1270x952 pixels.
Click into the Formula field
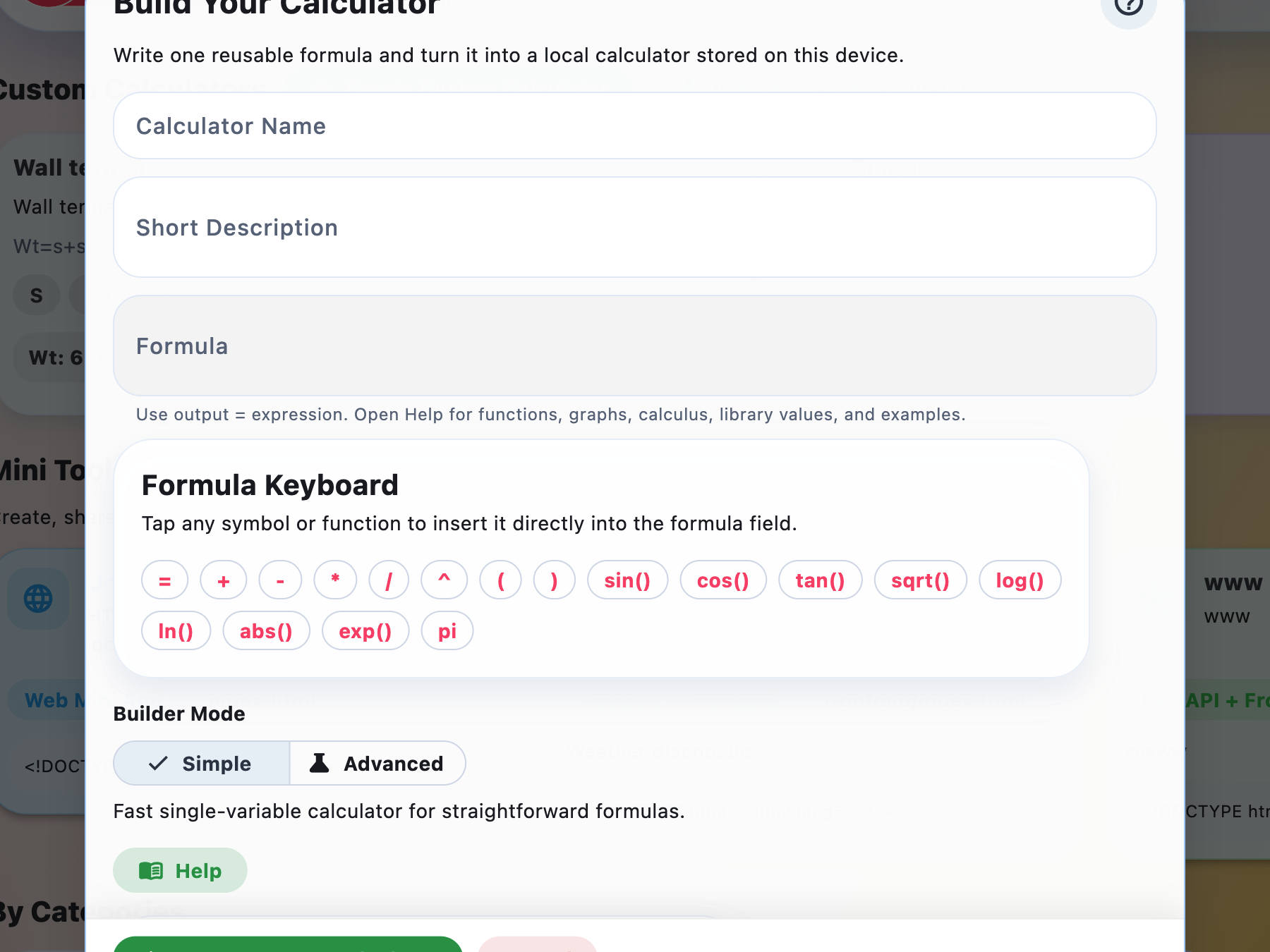coord(634,346)
